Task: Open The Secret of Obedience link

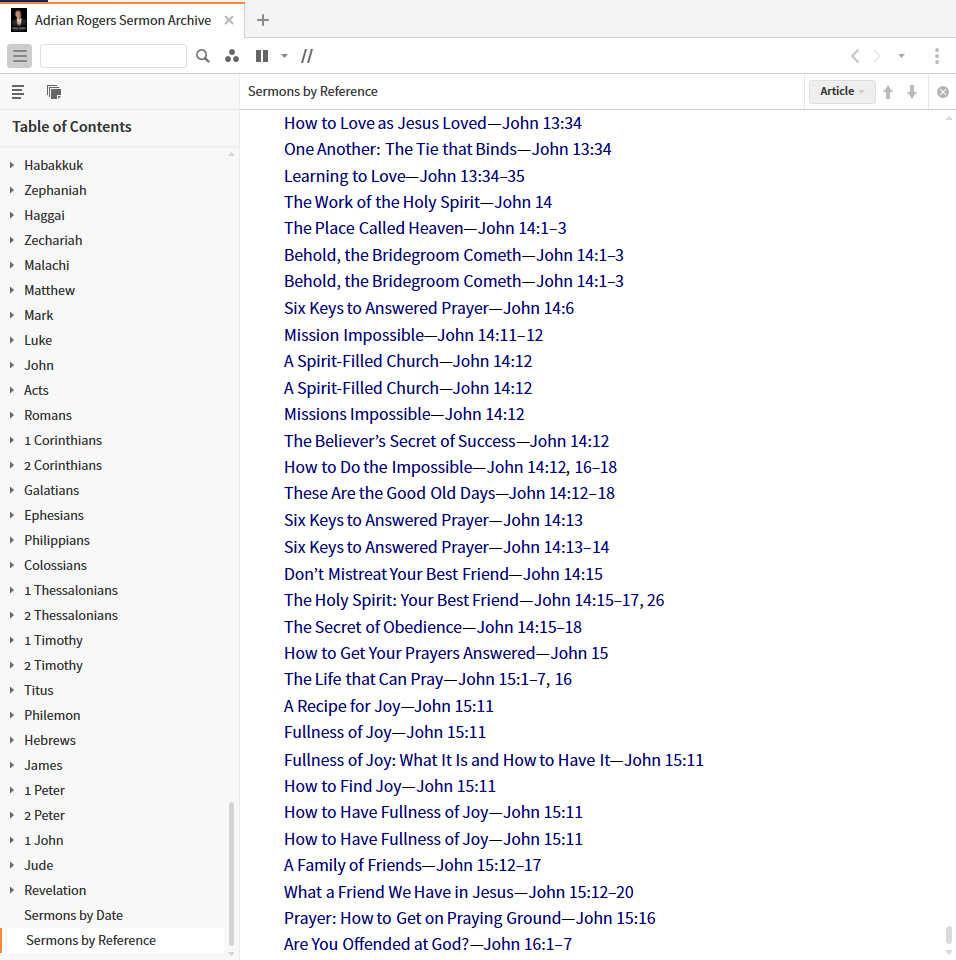Action: click(432, 628)
